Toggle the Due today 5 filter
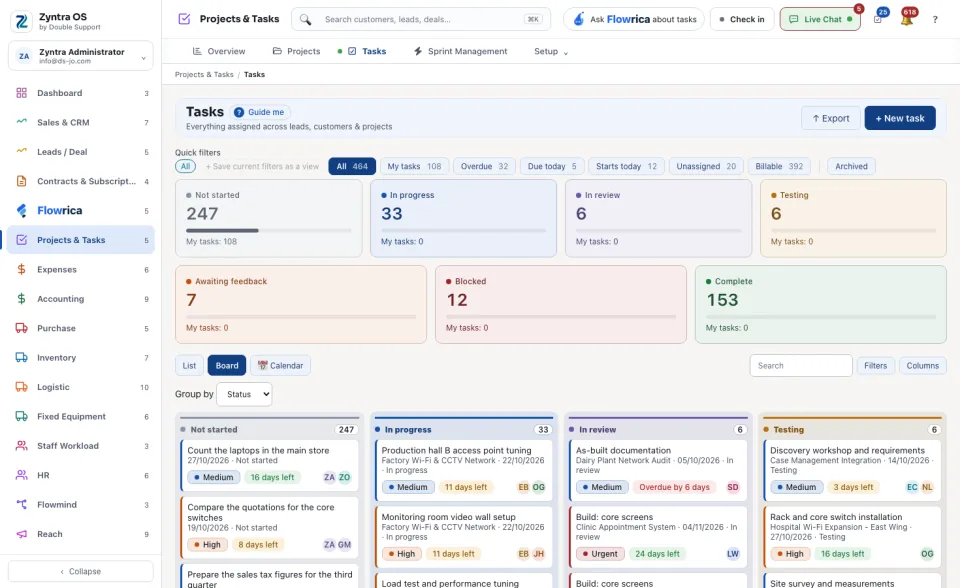 pos(552,167)
